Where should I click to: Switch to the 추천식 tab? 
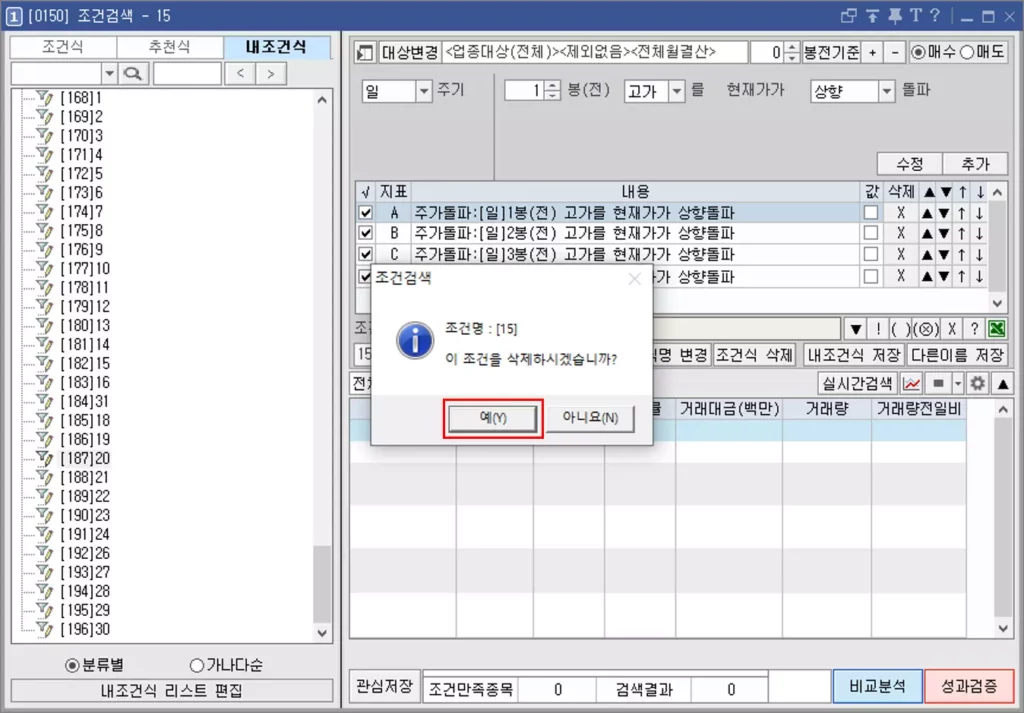pyautogui.click(x=170, y=47)
